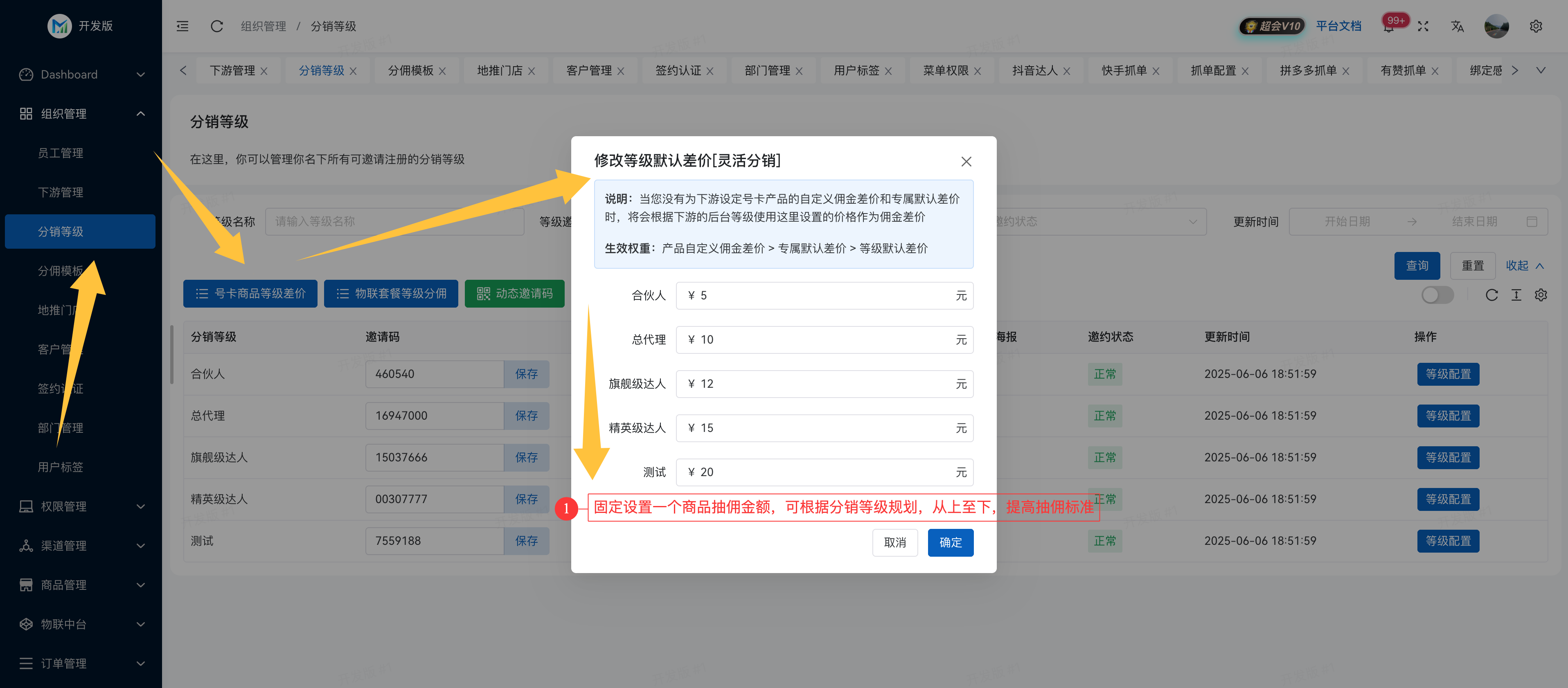Click the 取消 button in dialog

click(x=895, y=542)
